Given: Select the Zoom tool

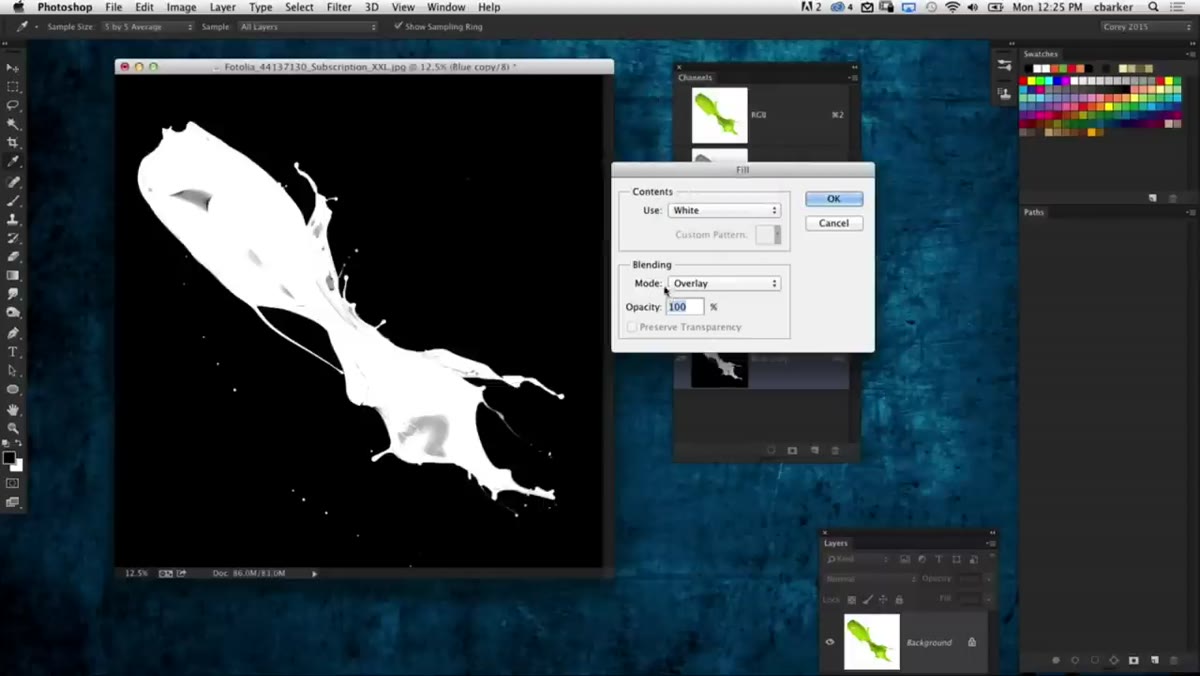Looking at the screenshot, I should [13, 428].
